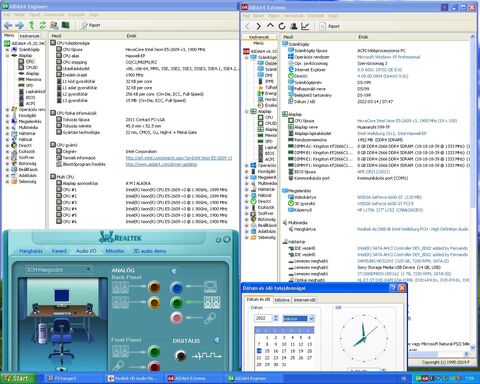
Task: Open Kedvencek tab in AIDA64 Engineer
Action: (29, 36)
